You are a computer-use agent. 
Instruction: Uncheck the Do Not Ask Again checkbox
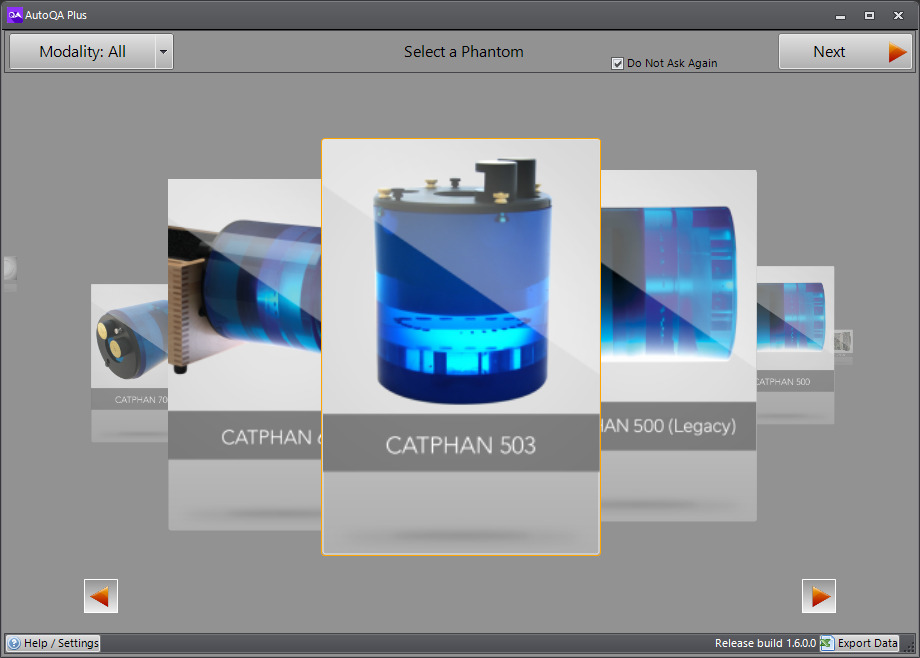tap(618, 64)
